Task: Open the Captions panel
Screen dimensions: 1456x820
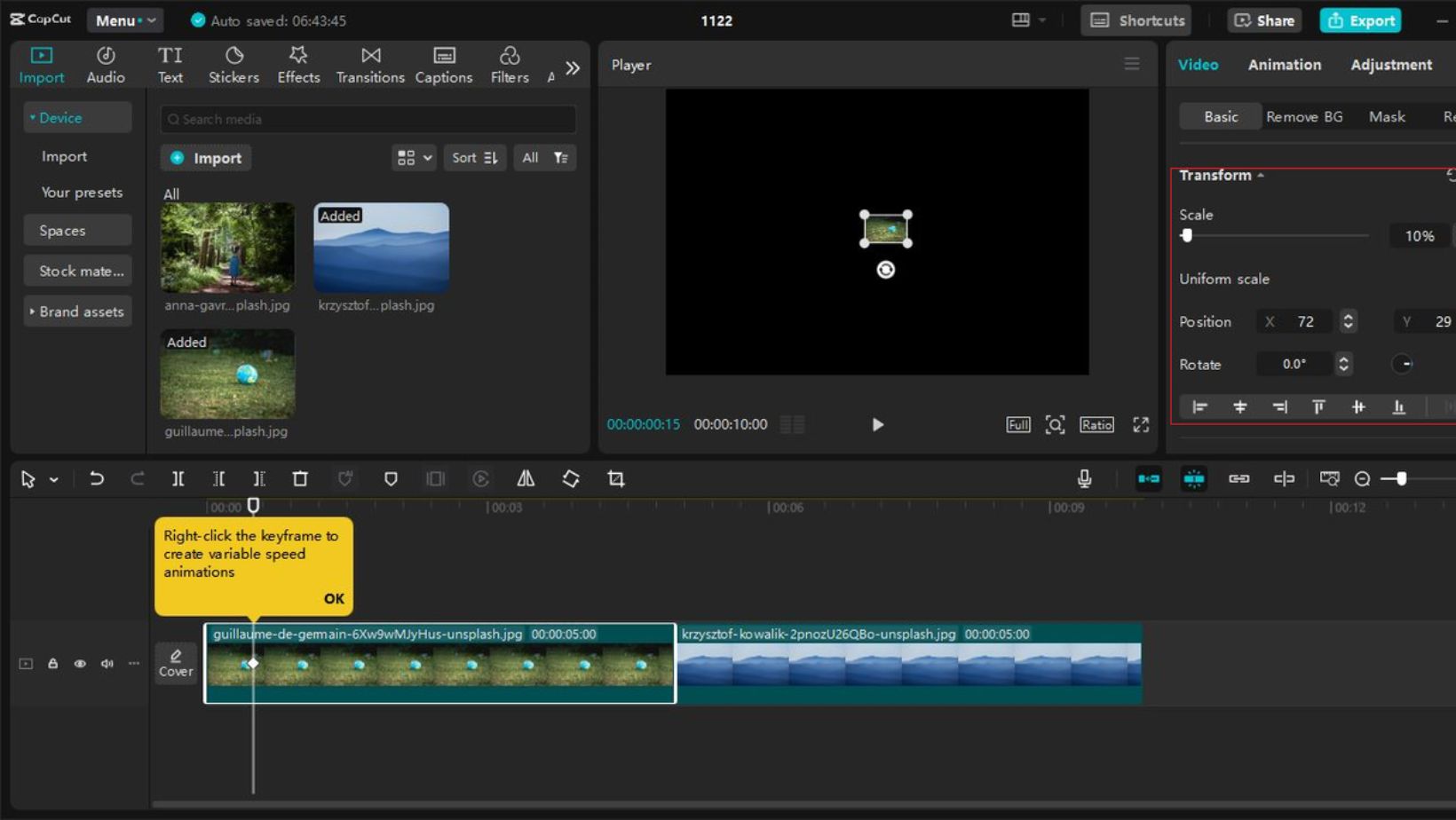Action: coord(444,65)
